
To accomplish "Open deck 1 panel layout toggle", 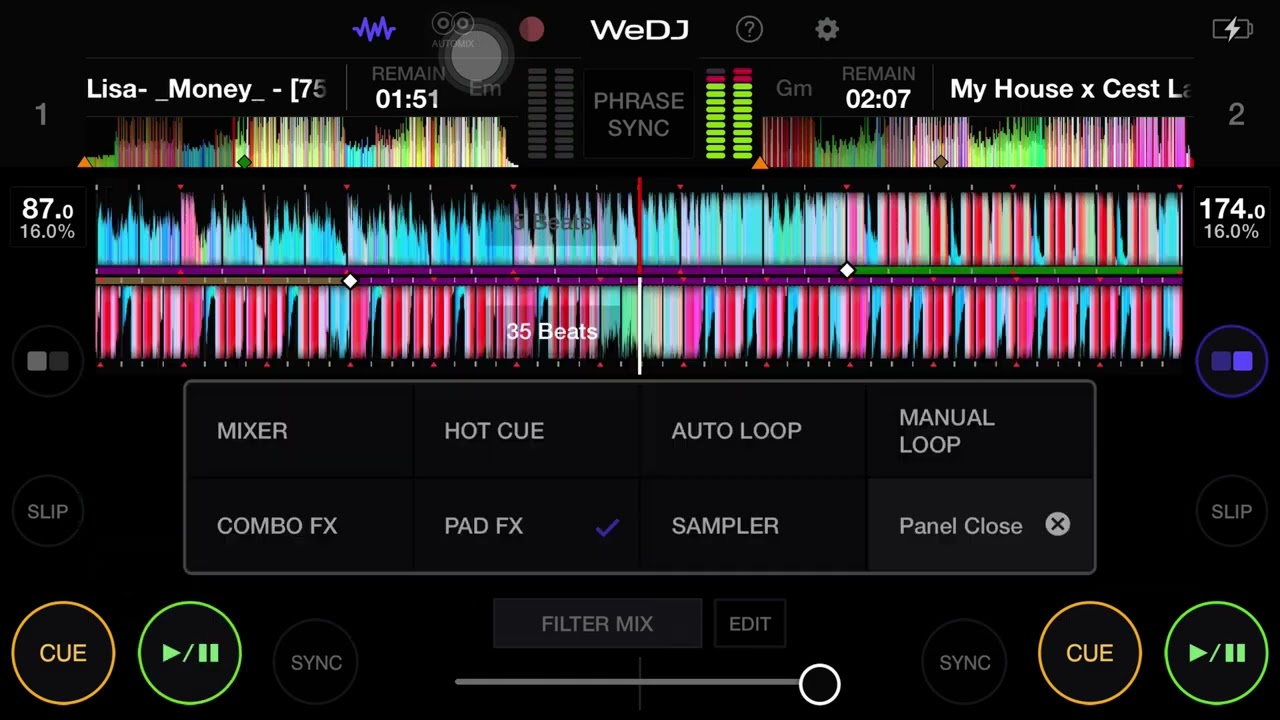I will (x=47, y=361).
